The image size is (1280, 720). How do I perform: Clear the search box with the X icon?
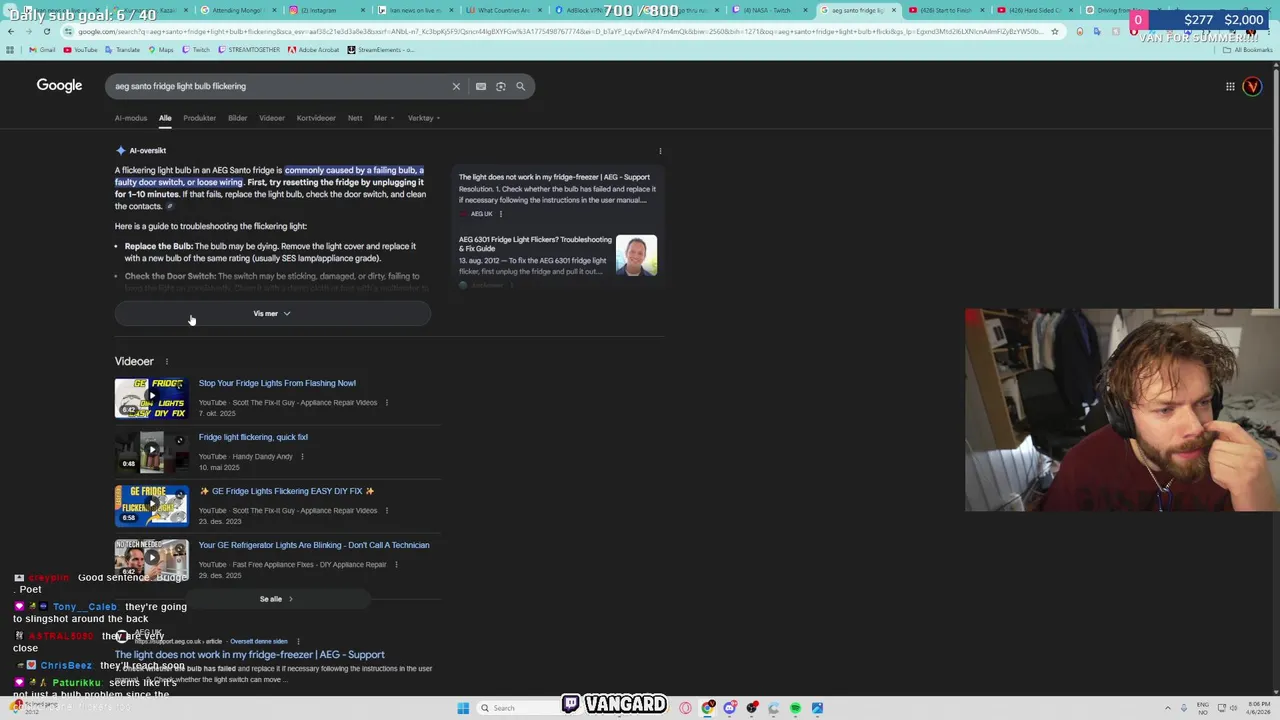pos(456,86)
